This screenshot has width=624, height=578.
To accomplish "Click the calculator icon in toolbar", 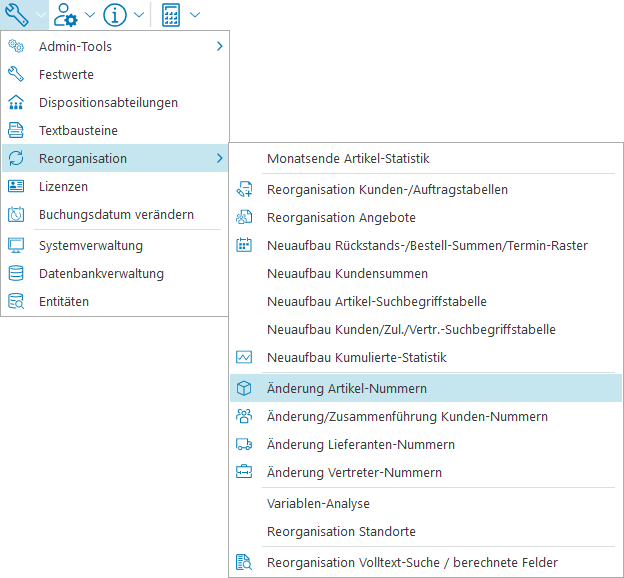I will coord(171,14).
